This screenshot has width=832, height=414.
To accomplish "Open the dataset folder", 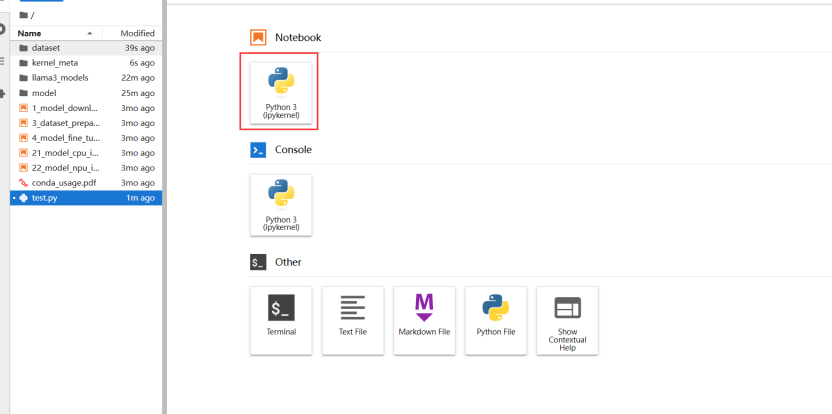I will point(86,48).
